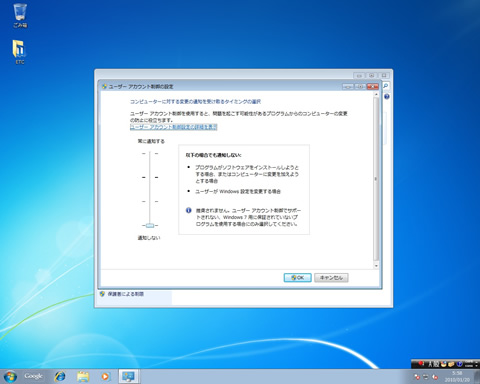Open the Recycle Bin desktop icon
The width and height of the screenshot is (480, 384).
point(20,15)
